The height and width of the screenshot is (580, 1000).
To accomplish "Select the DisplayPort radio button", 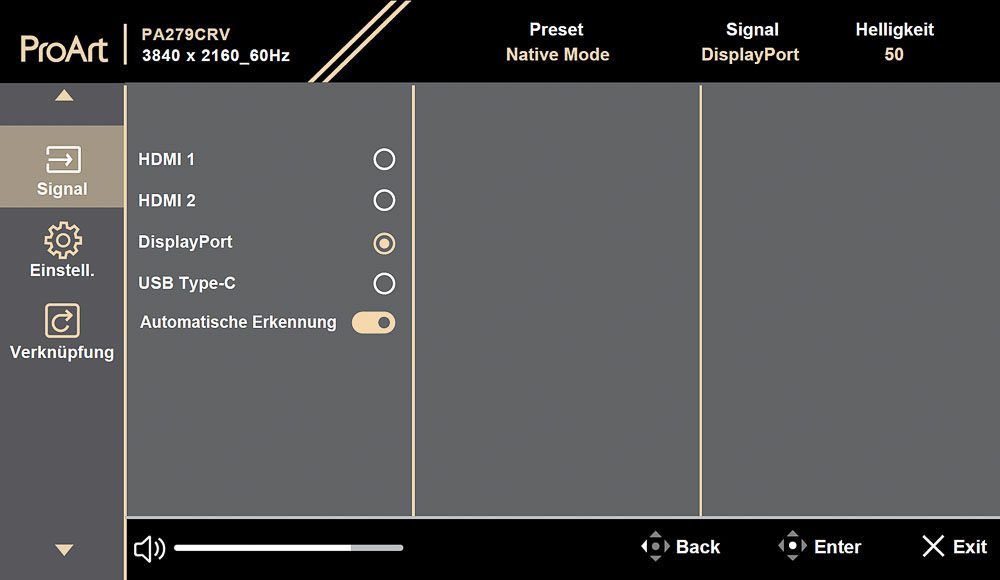I will [384, 243].
